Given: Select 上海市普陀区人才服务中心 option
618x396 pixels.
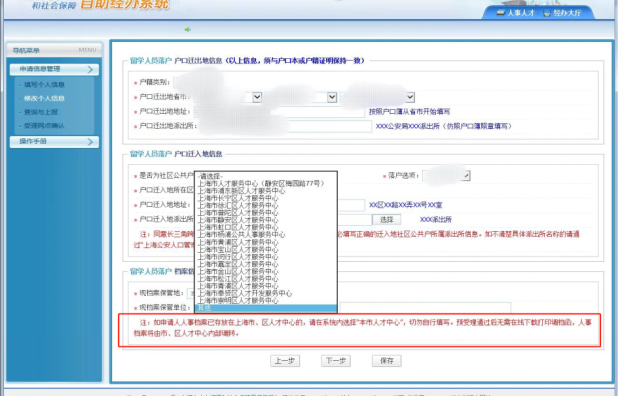Looking at the screenshot, I should (x=266, y=213).
